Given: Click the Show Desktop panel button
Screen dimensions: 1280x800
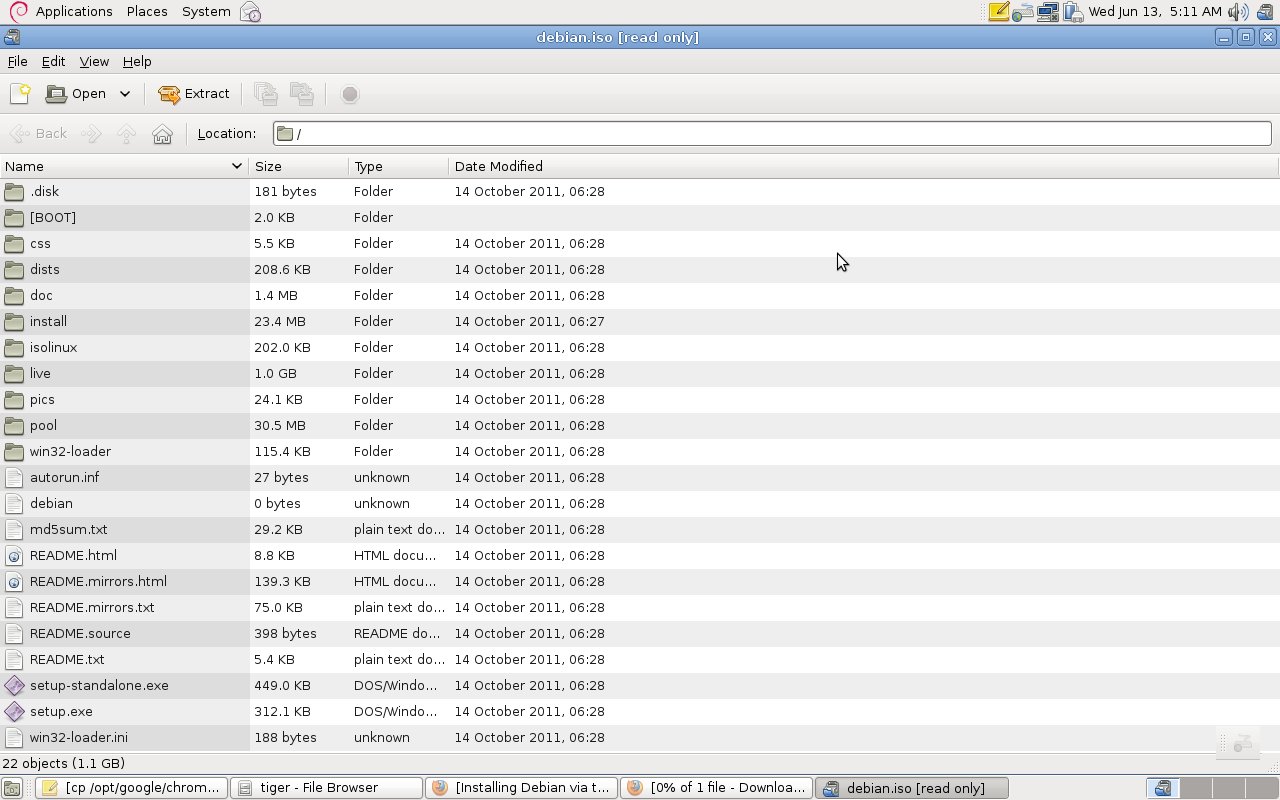Looking at the screenshot, I should tap(12, 788).
